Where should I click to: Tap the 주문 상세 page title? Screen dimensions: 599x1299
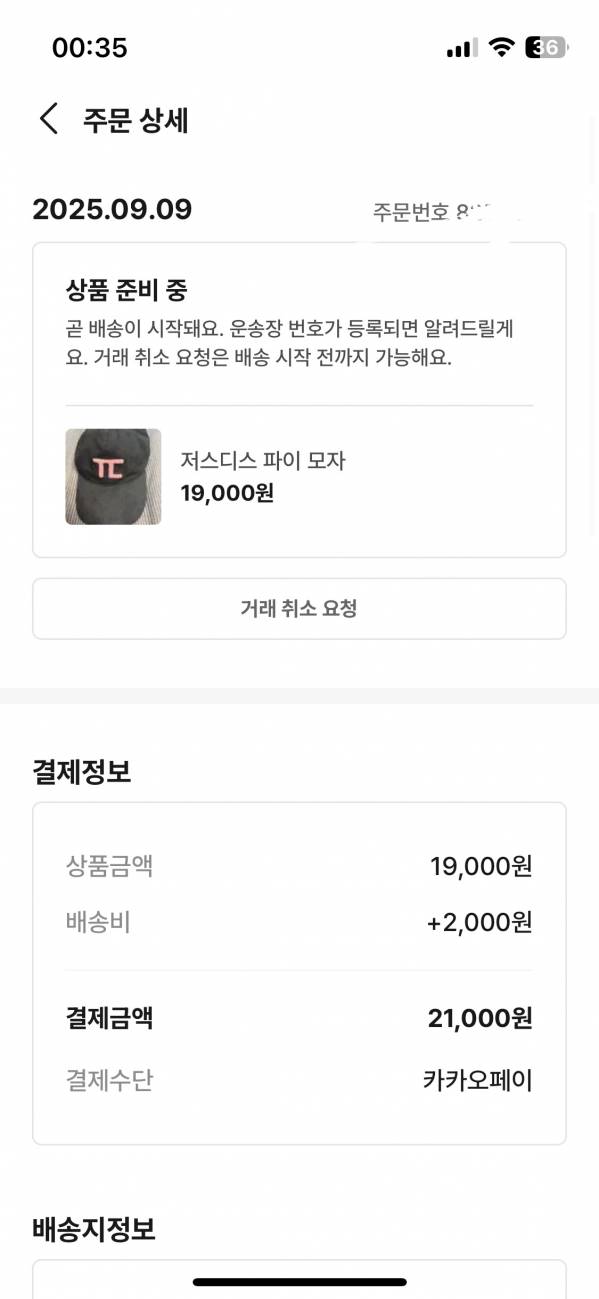136,120
